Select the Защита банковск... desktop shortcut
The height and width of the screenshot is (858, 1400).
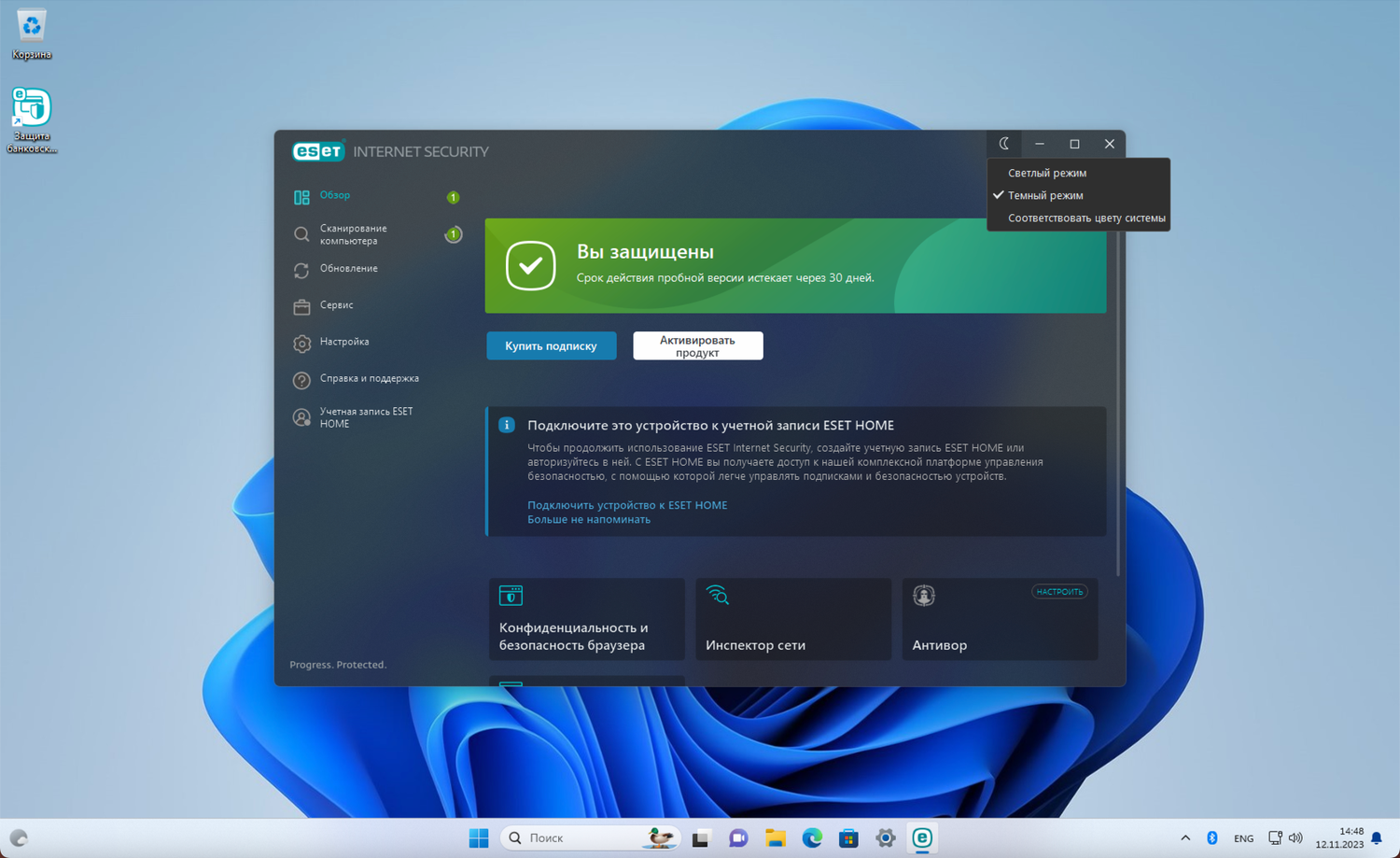[32, 120]
